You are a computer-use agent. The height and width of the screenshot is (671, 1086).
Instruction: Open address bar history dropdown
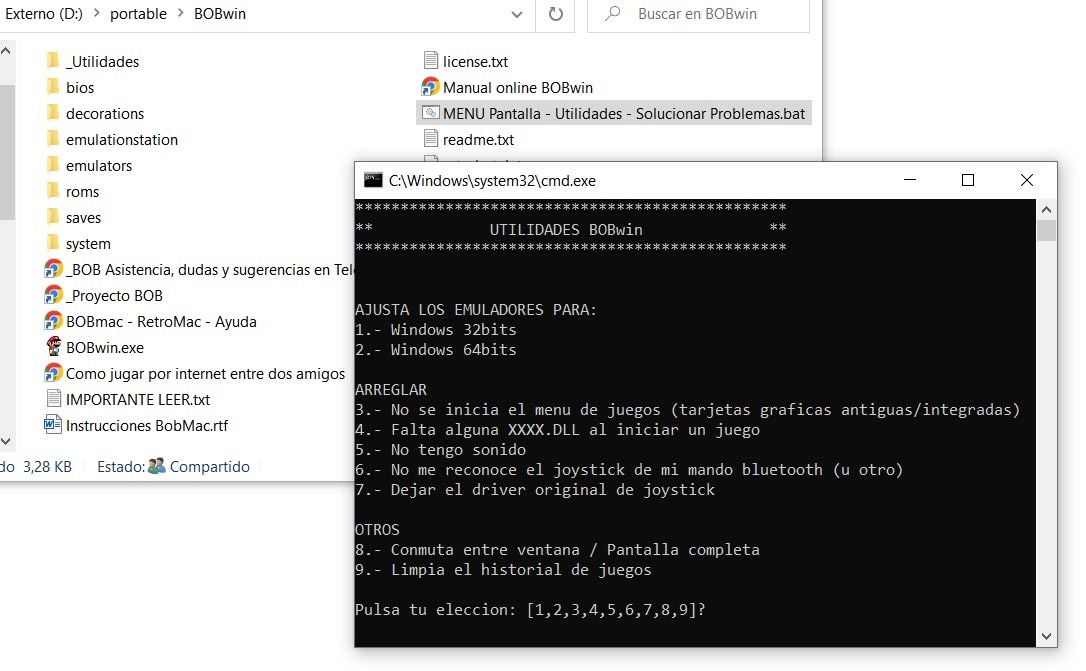pyautogui.click(x=517, y=14)
